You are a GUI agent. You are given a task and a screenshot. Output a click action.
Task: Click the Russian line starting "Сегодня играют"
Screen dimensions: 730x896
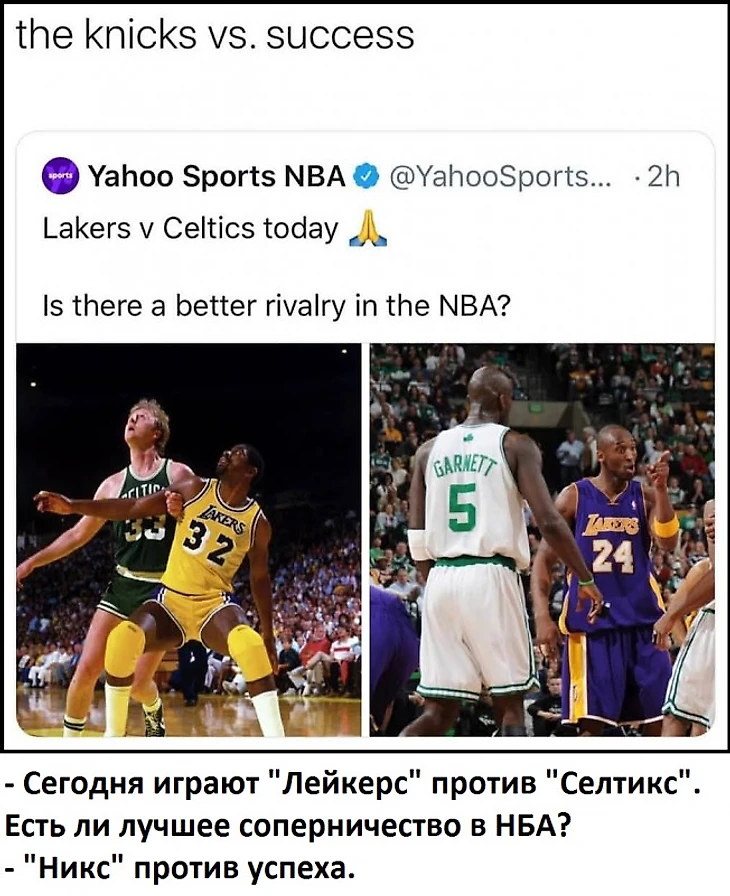[x=356, y=783]
